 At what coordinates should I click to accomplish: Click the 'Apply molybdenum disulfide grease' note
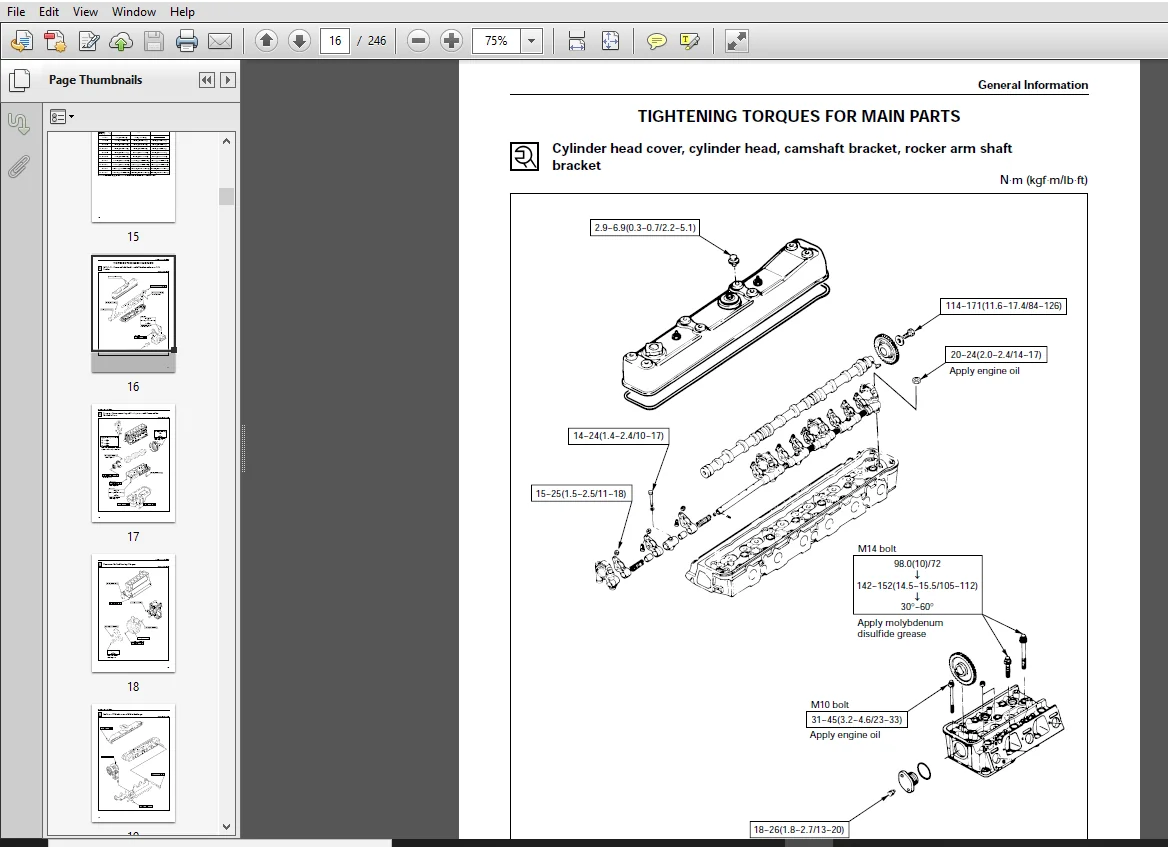pyautogui.click(x=900, y=628)
